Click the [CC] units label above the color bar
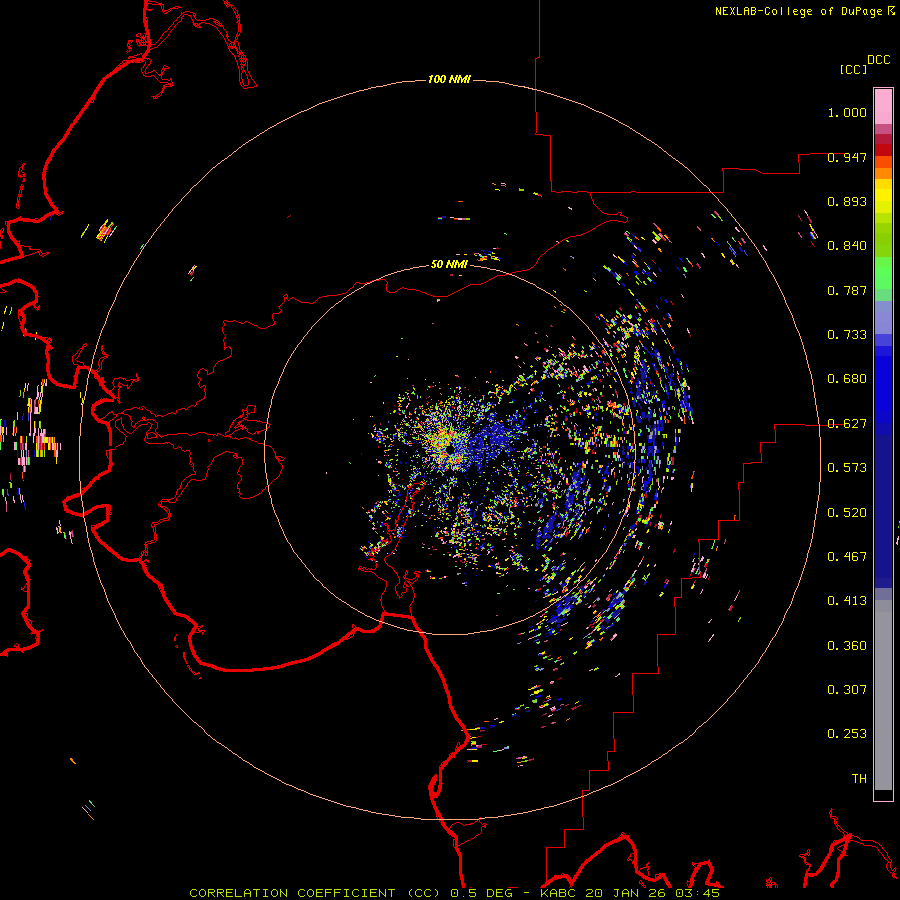The image size is (900, 900). 854,69
